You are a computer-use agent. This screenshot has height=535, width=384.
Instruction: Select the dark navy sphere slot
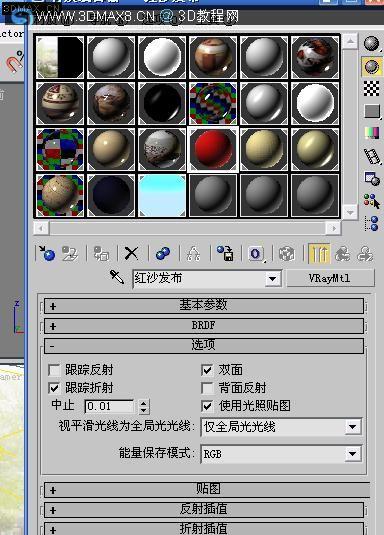tap(111, 195)
